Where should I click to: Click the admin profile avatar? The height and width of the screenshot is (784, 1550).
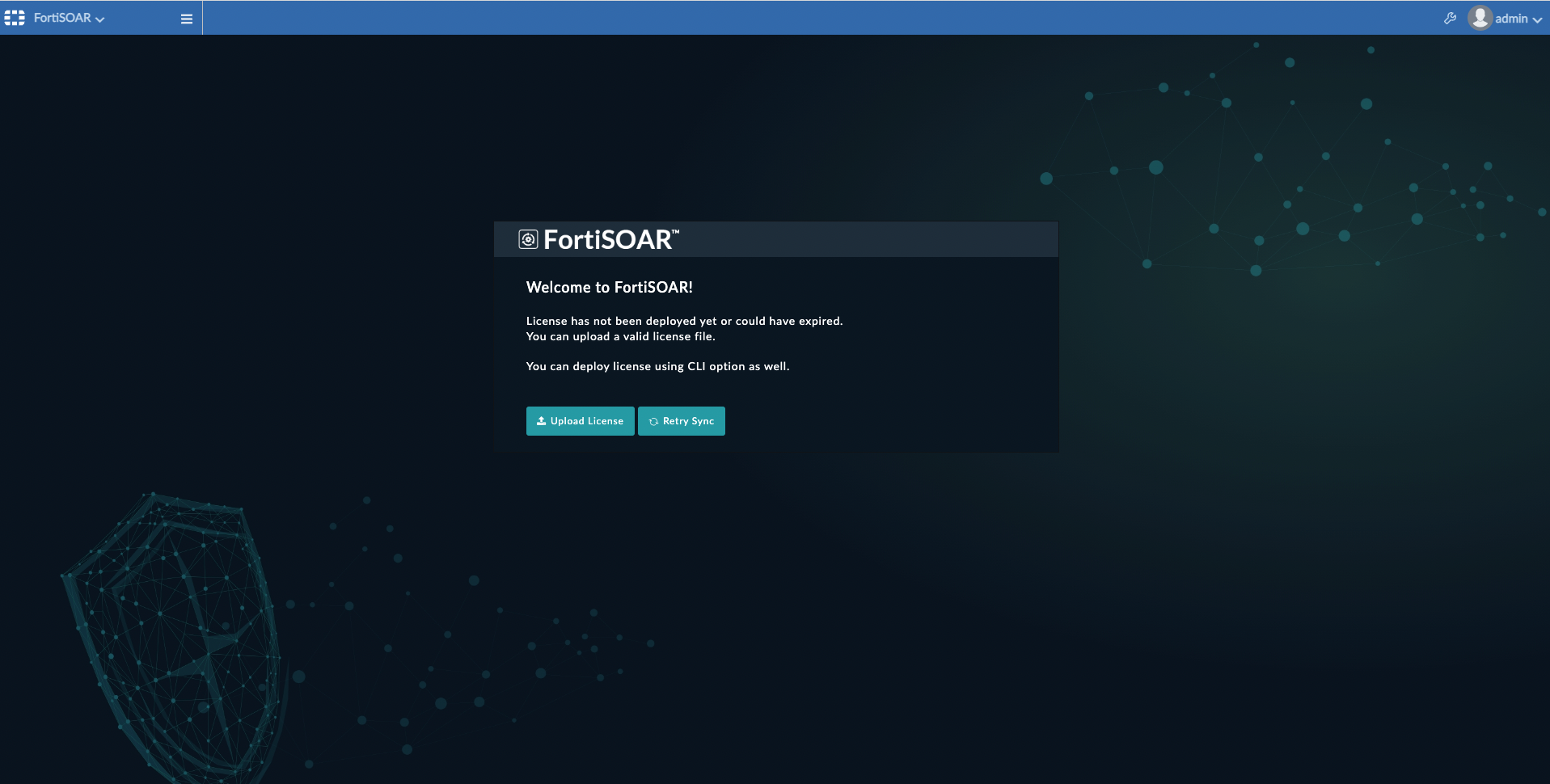1480,17
